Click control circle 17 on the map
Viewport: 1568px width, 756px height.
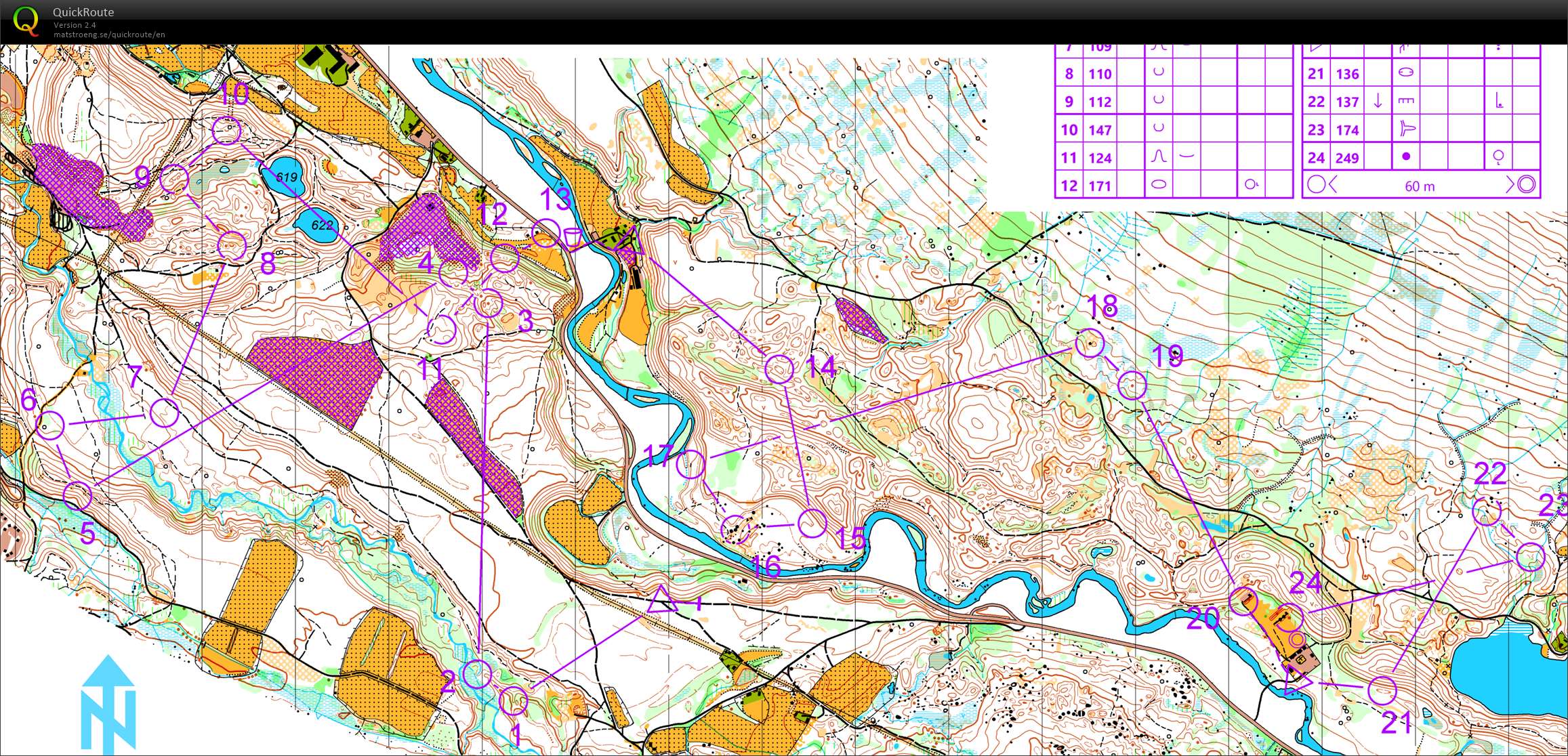point(691,464)
